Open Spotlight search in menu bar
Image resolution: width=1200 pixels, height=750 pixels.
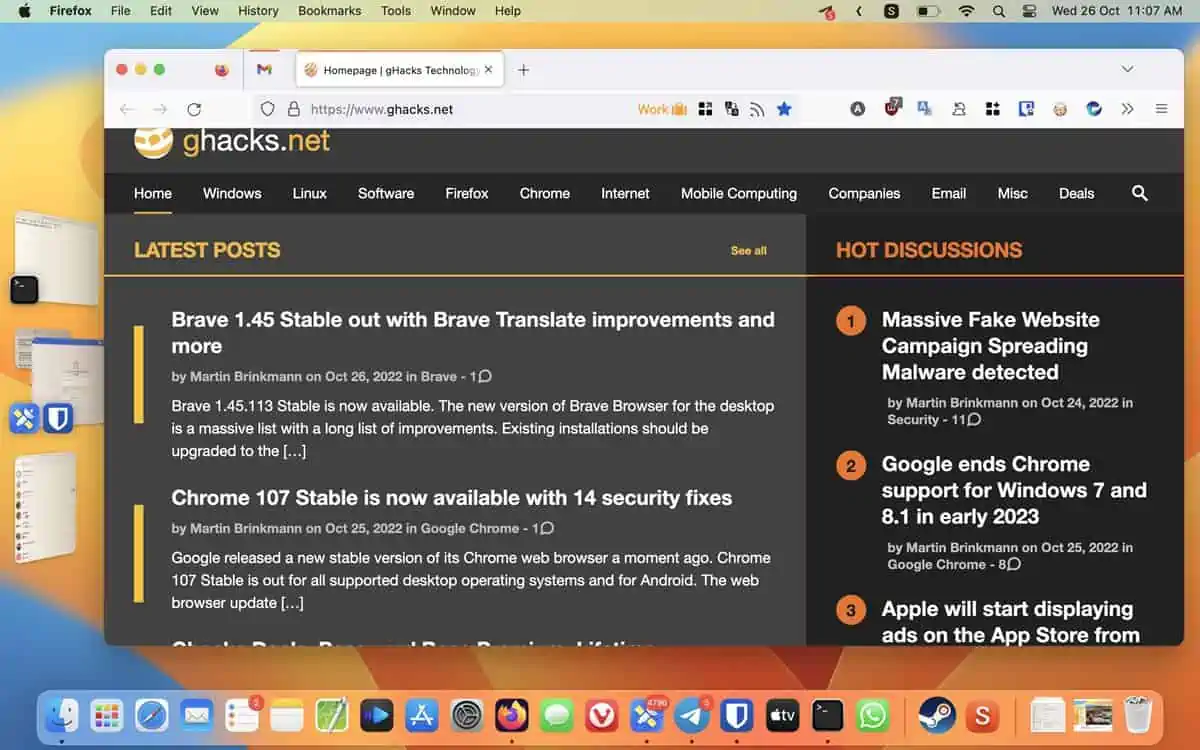click(998, 11)
